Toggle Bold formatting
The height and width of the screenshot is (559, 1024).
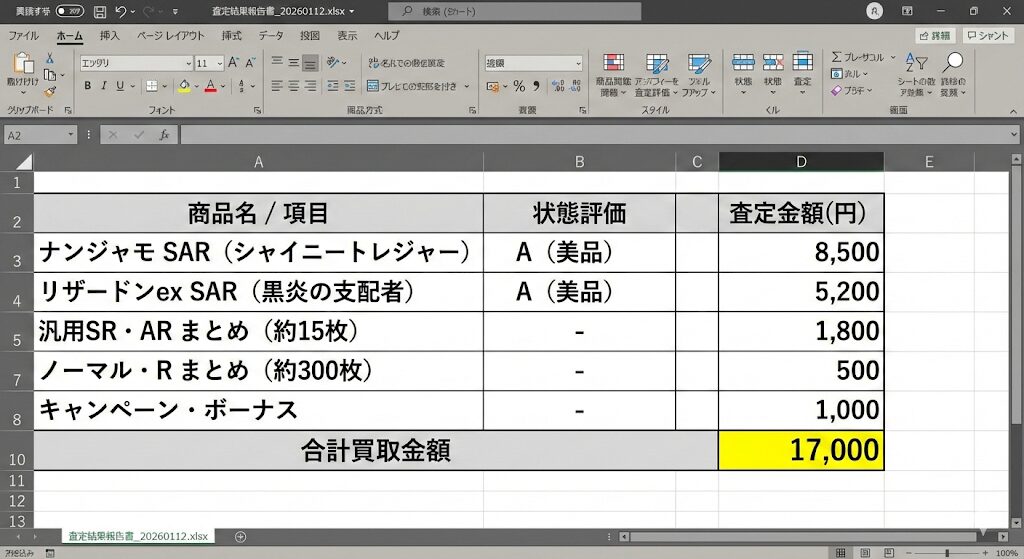88,86
